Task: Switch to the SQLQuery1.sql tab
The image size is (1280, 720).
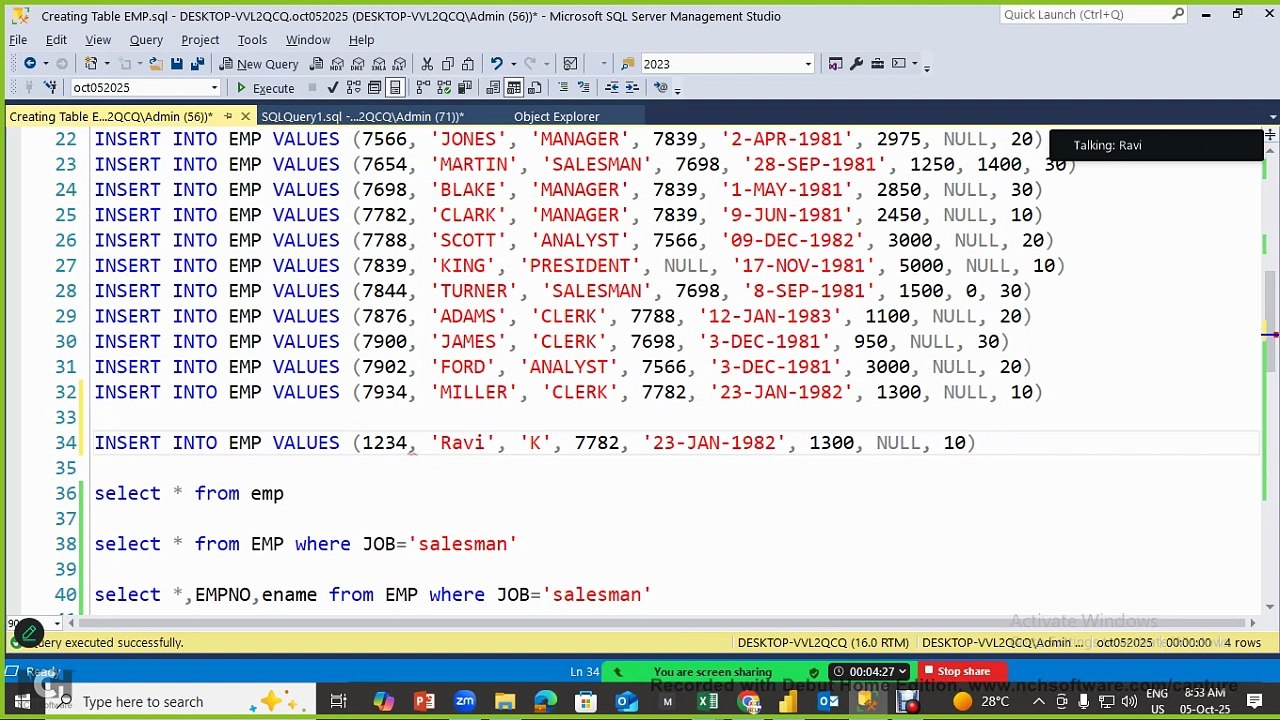Action: pos(362,117)
